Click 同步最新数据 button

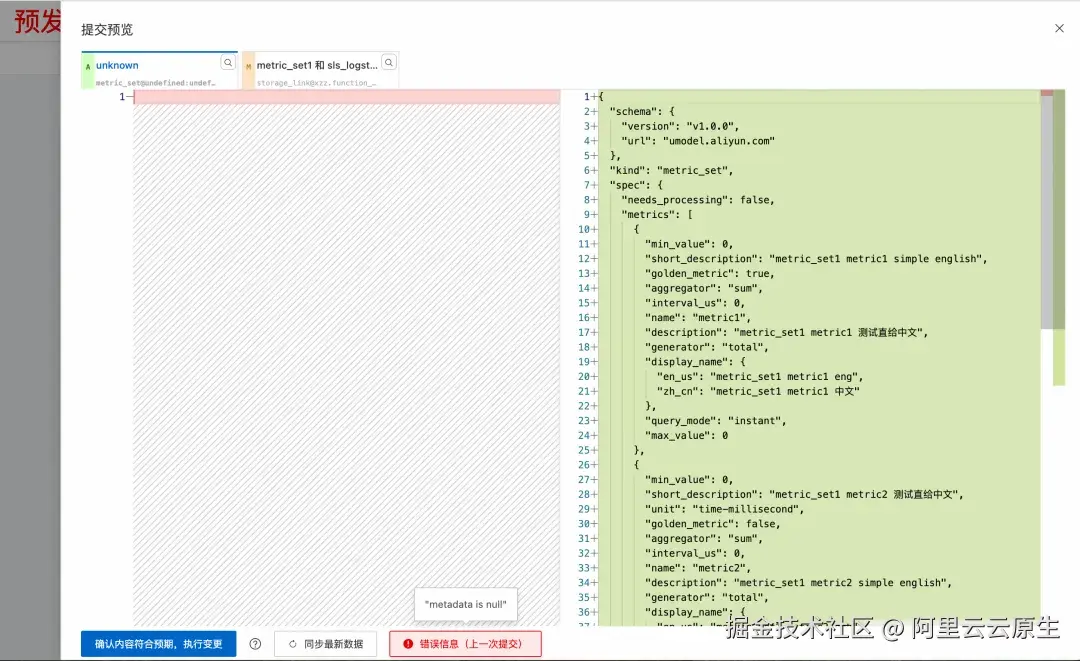tap(325, 644)
